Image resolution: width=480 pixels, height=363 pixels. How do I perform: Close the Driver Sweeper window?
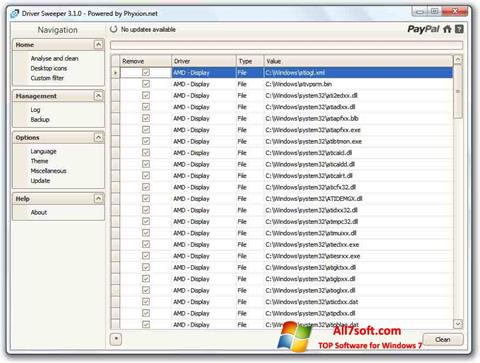(x=455, y=12)
